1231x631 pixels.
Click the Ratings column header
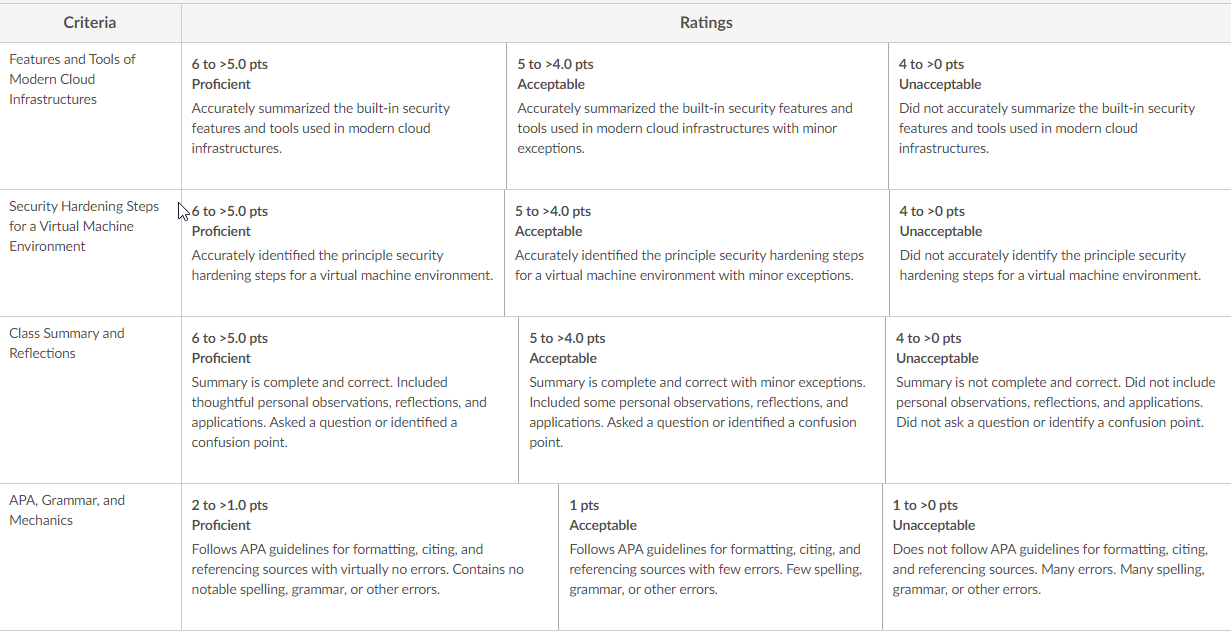click(x=706, y=22)
